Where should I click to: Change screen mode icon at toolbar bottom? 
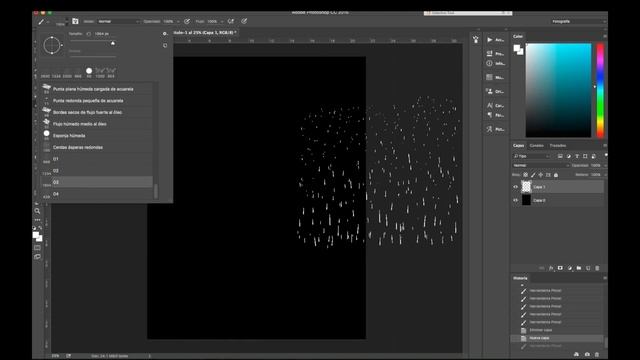click(x=37, y=257)
